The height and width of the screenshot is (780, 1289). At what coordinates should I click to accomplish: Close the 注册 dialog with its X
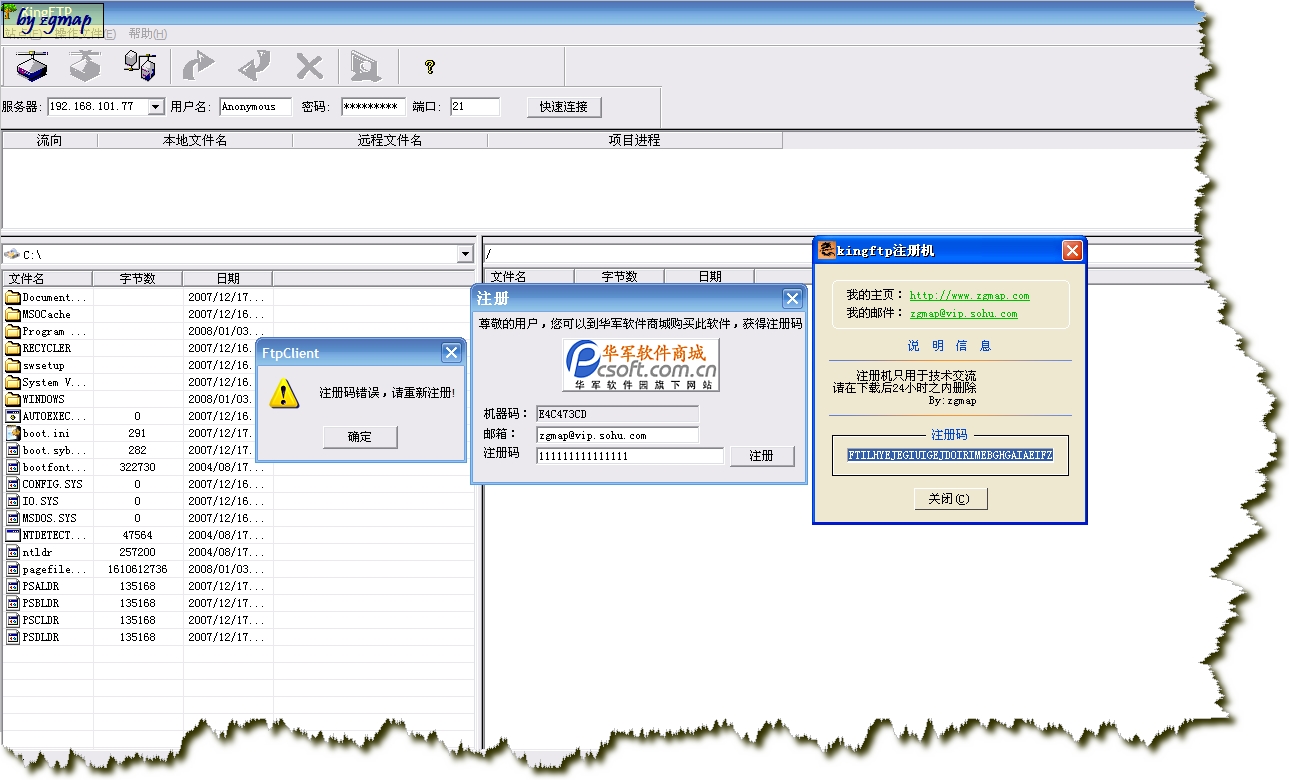tap(792, 299)
